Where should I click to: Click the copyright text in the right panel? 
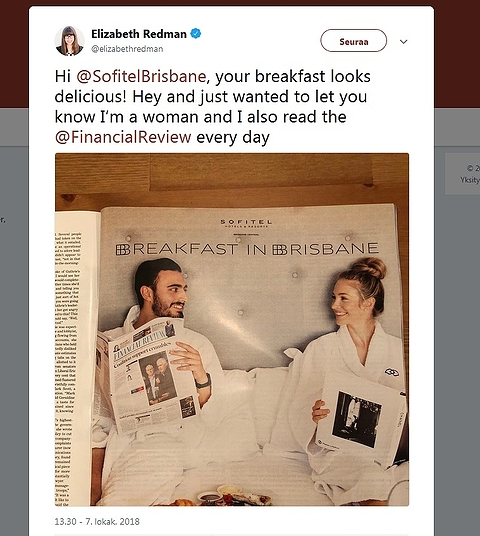click(x=473, y=168)
